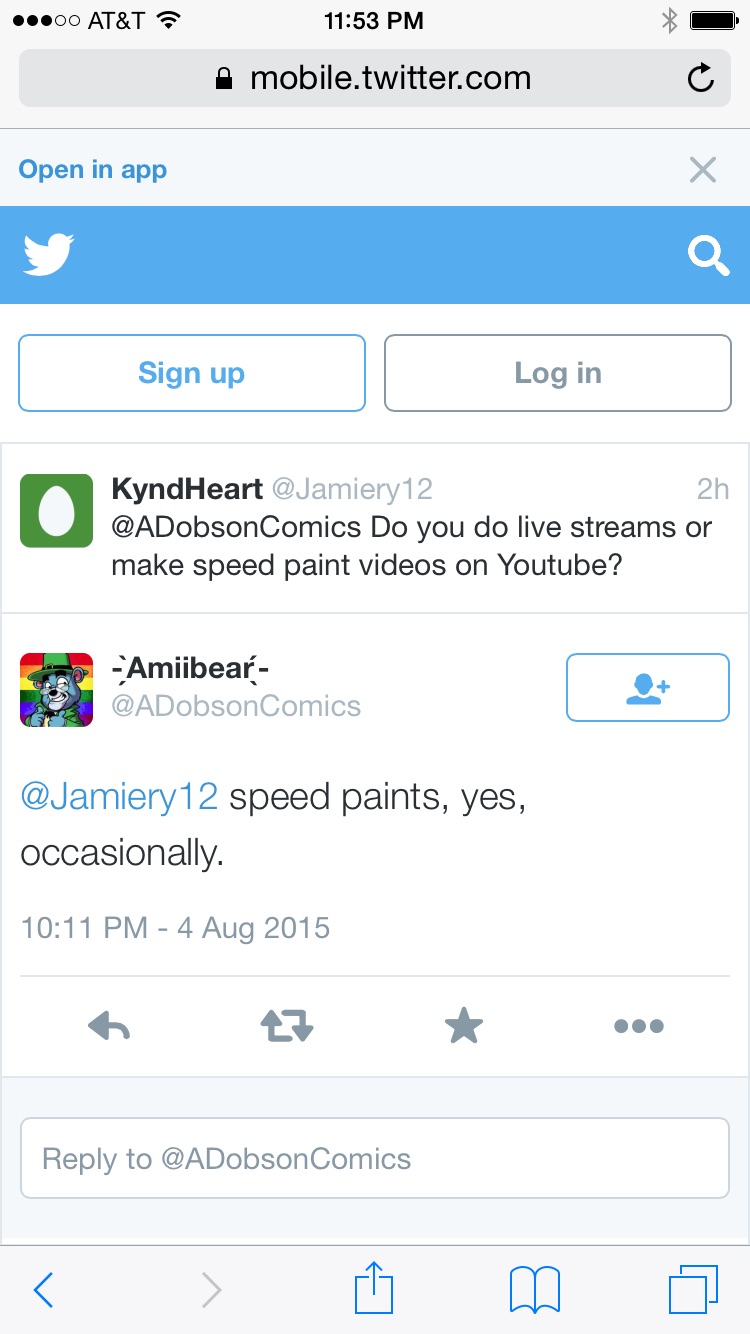750x1334 pixels.
Task: Open Twitter search magnifier icon
Action: 708,255
